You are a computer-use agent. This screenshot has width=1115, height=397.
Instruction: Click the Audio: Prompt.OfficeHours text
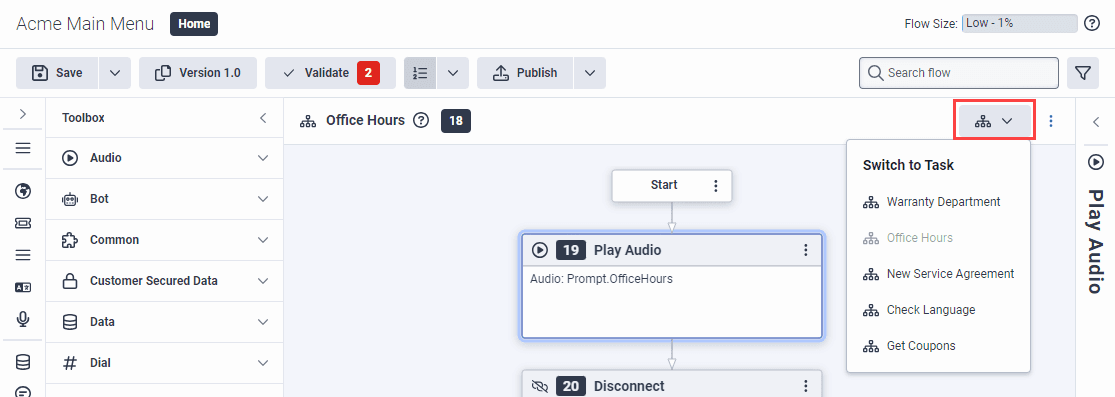click(602, 279)
